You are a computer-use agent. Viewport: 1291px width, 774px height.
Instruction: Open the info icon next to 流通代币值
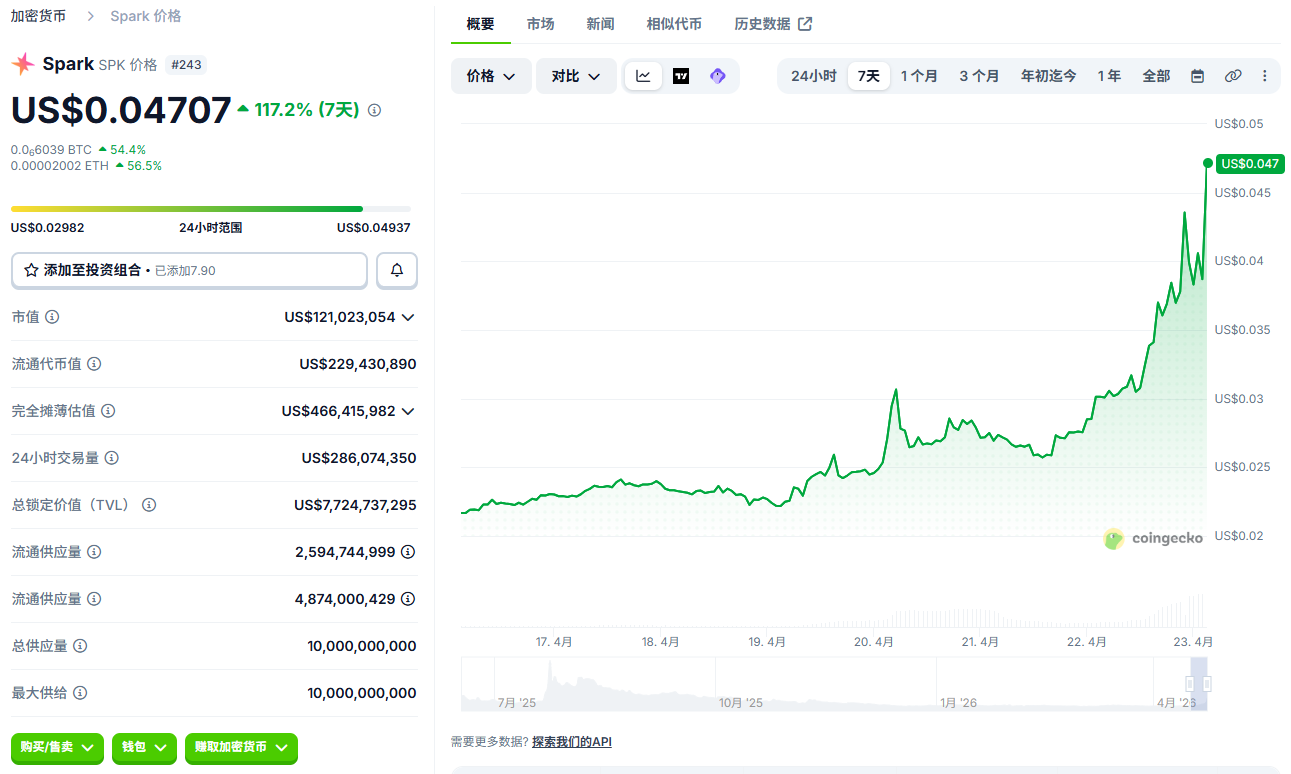[x=94, y=364]
